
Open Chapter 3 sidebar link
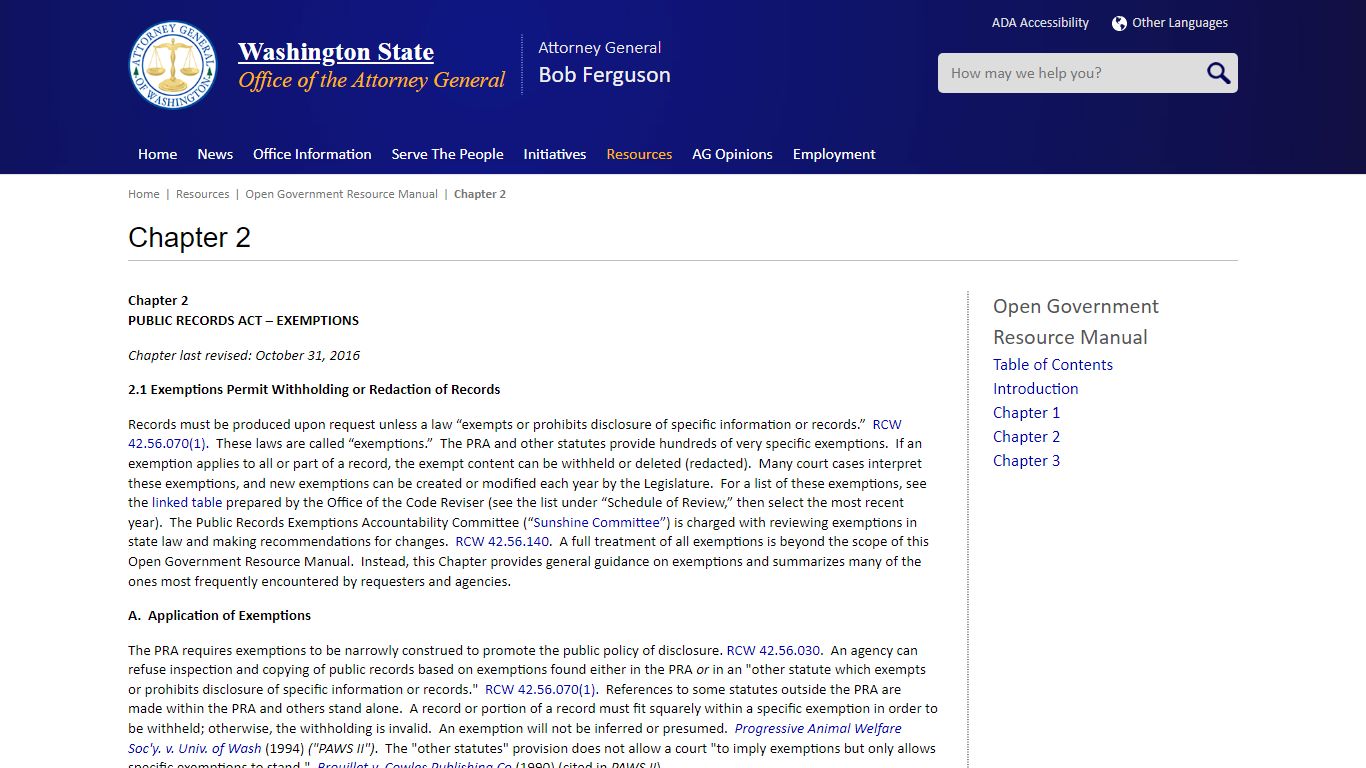tap(1026, 461)
